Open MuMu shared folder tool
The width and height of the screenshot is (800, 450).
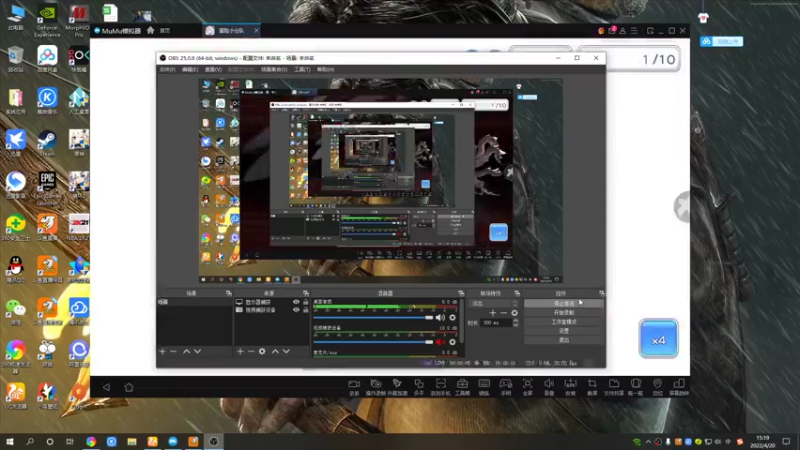tap(614, 387)
